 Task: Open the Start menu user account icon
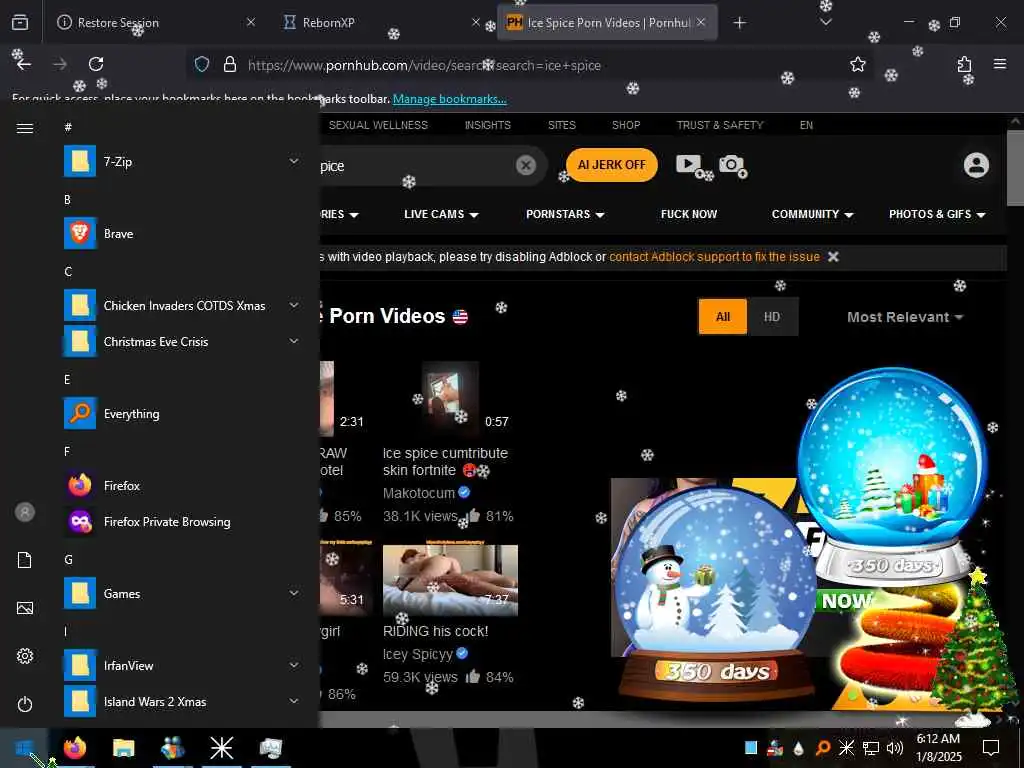pyautogui.click(x=25, y=512)
